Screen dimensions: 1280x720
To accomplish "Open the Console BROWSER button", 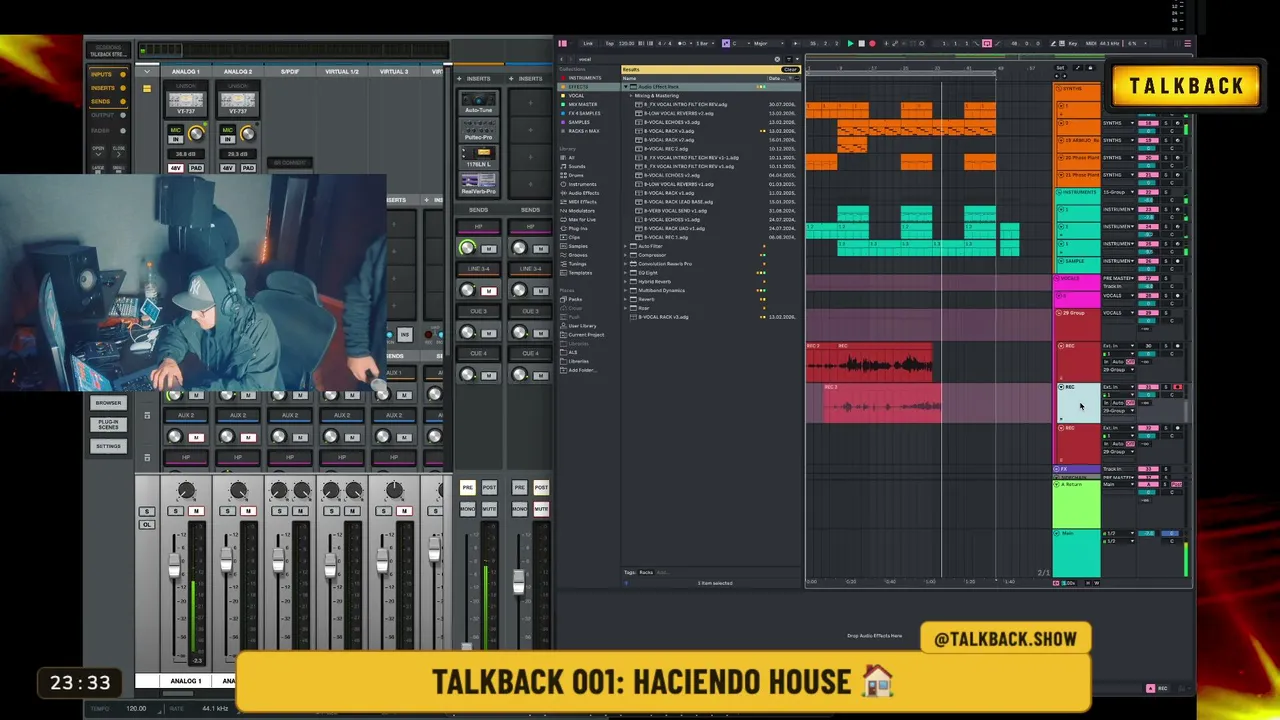I will 108,403.
